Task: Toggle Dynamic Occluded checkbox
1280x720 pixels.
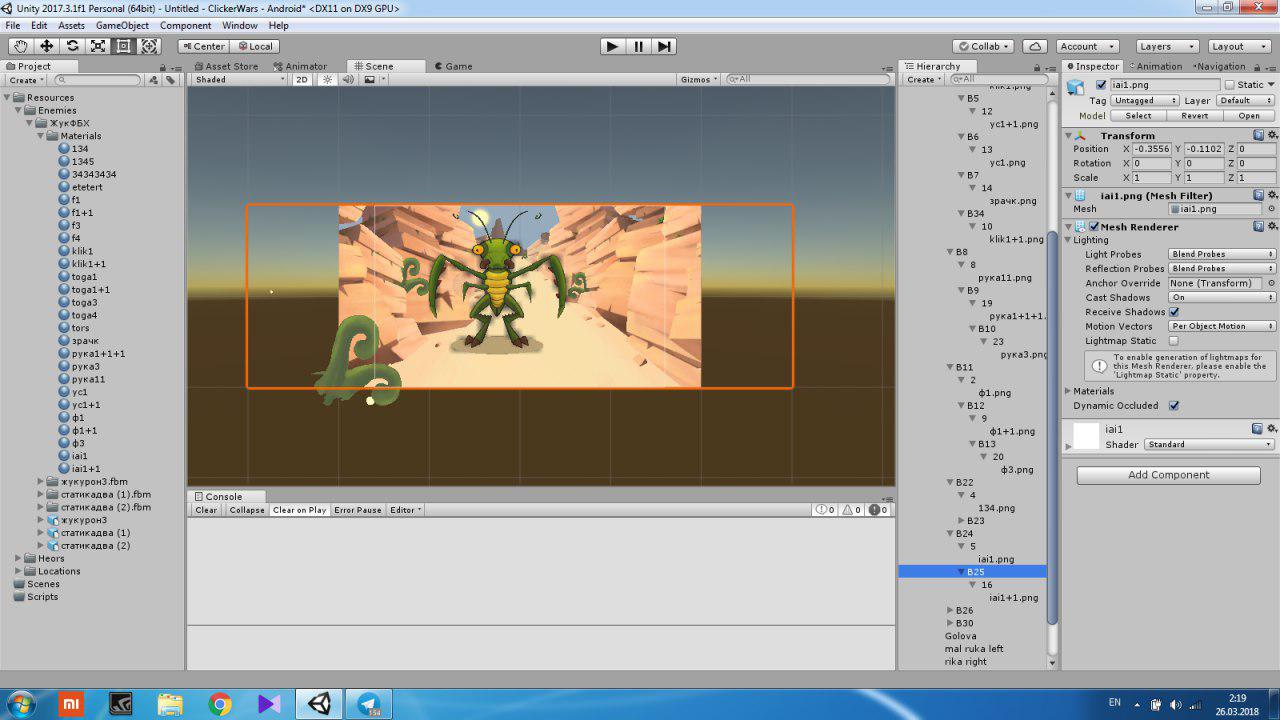Action: pos(1174,406)
